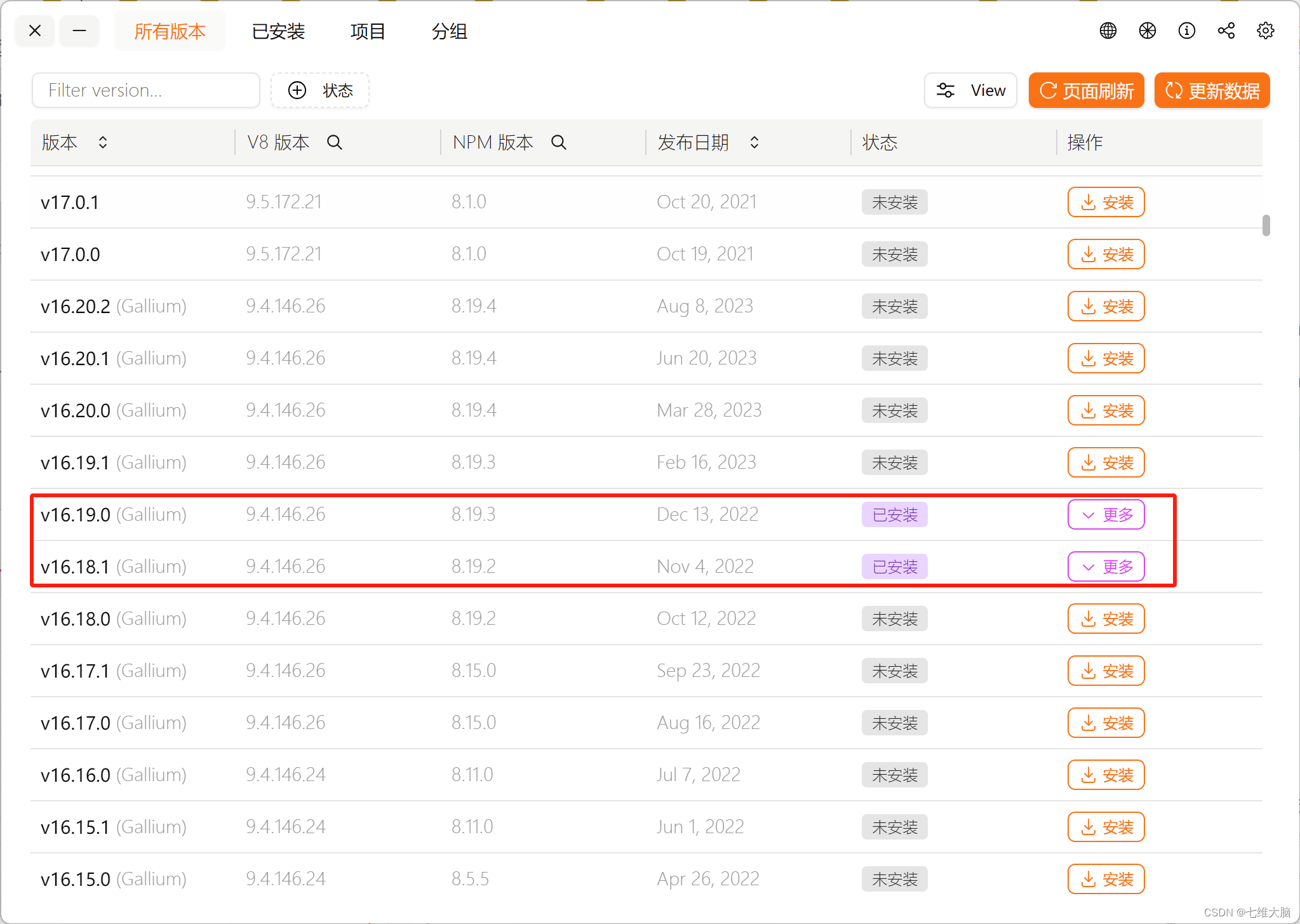Click the theme wheel icon in header
This screenshot has width=1300, height=924.
point(1147,30)
